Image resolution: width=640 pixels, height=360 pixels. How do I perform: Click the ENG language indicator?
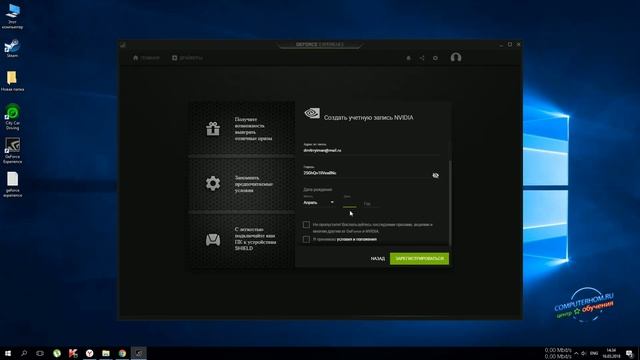click(594, 353)
